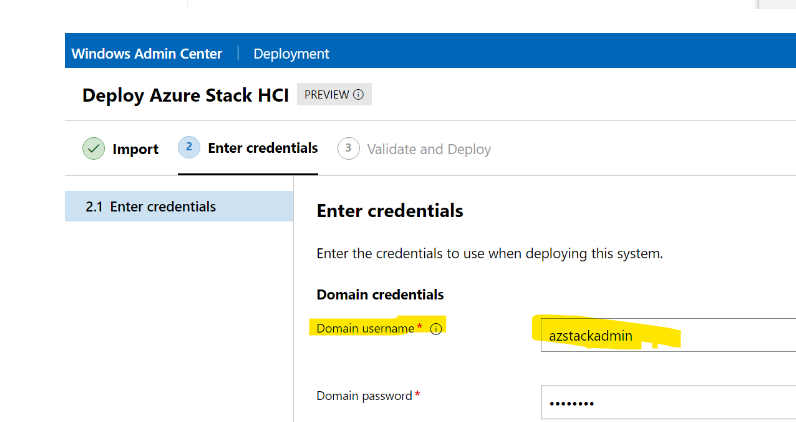This screenshot has width=796, height=422.
Task: Click the Enter credentials heading
Action: pos(390,211)
